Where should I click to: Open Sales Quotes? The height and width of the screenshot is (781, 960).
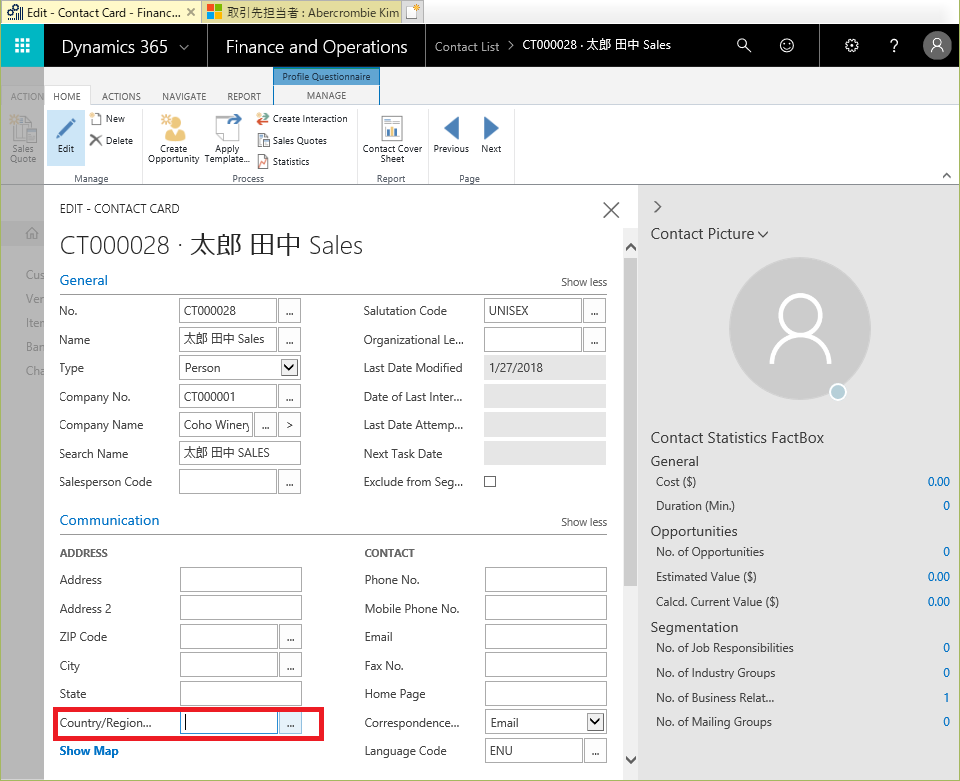click(292, 140)
